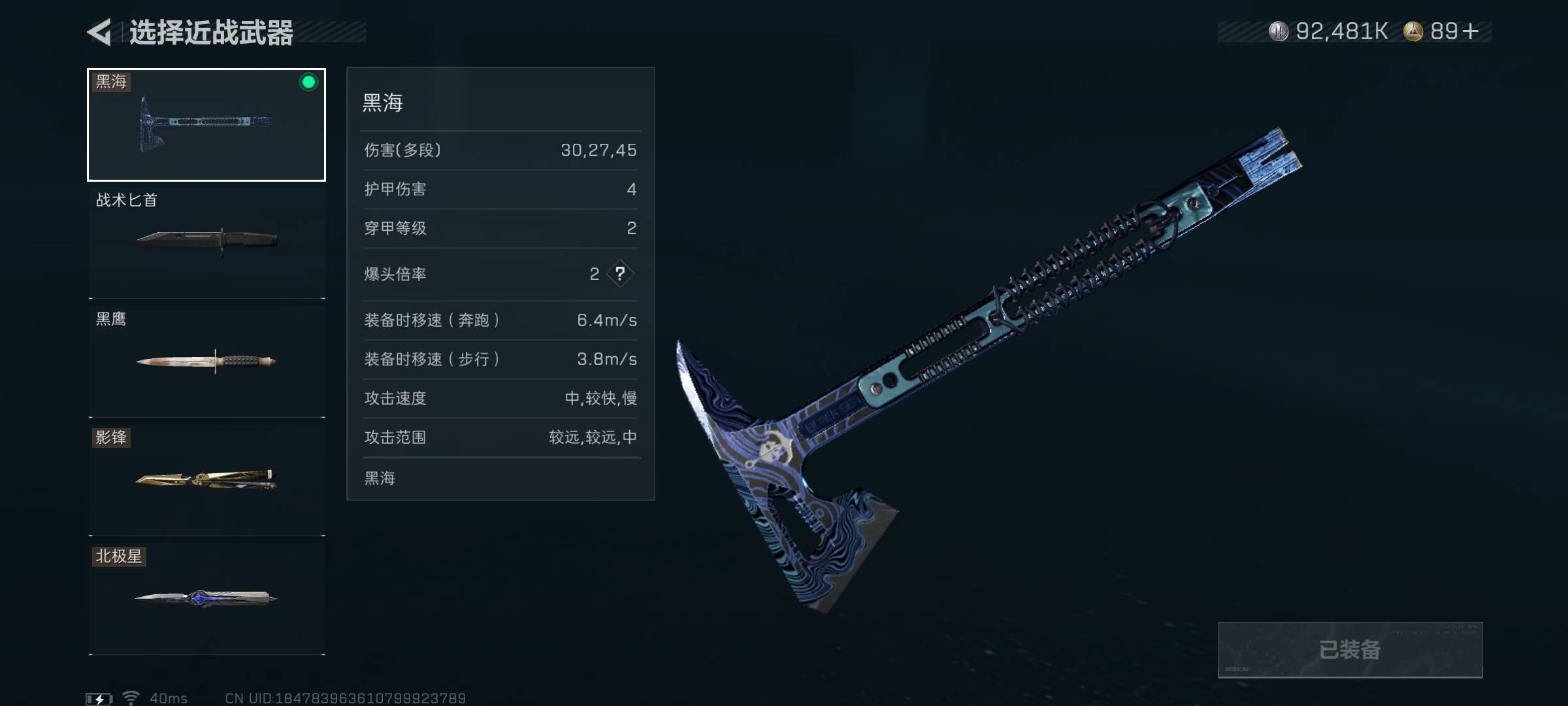
Task: Select the 黑海 axe card
Action: pyautogui.click(x=206, y=124)
